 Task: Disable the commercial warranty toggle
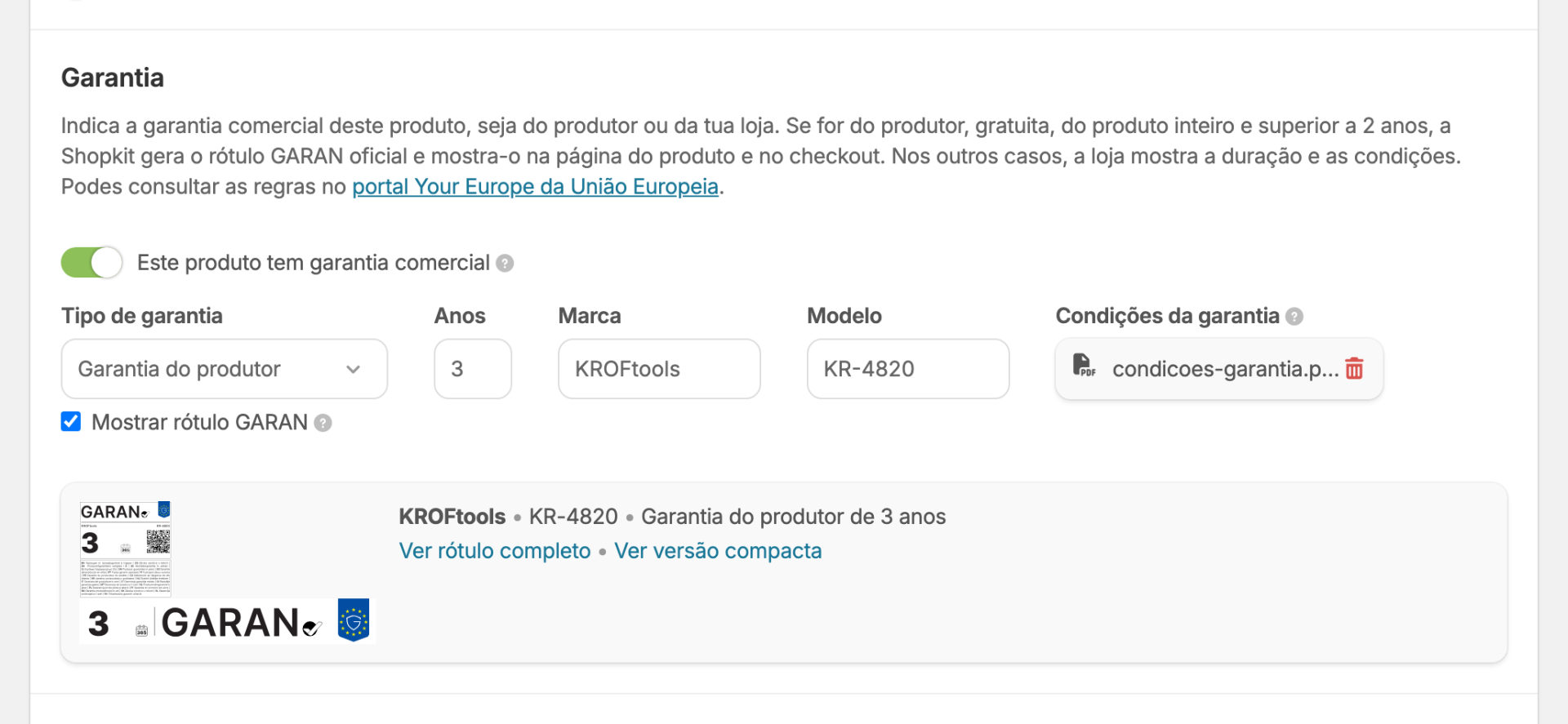[x=91, y=263]
